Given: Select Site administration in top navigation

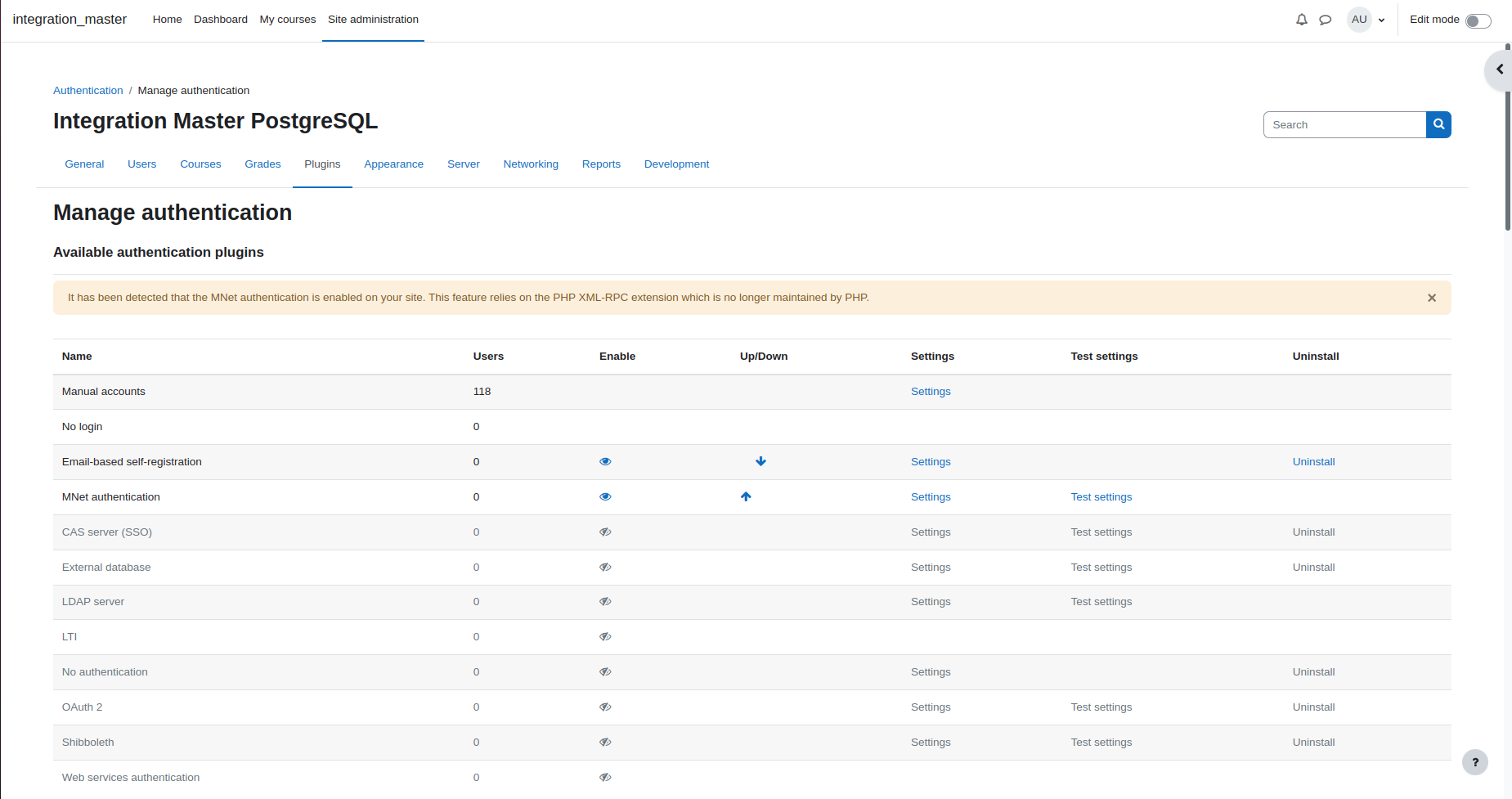Looking at the screenshot, I should 373,20.
